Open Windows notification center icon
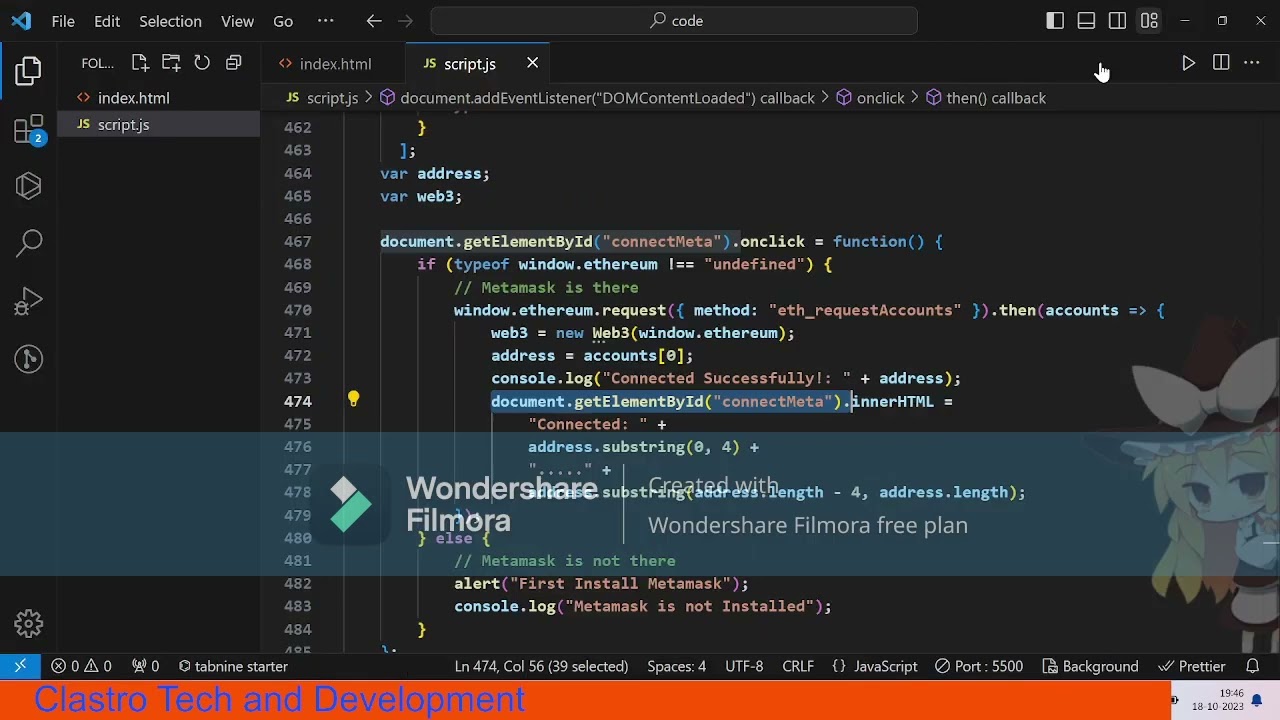 (1257, 700)
